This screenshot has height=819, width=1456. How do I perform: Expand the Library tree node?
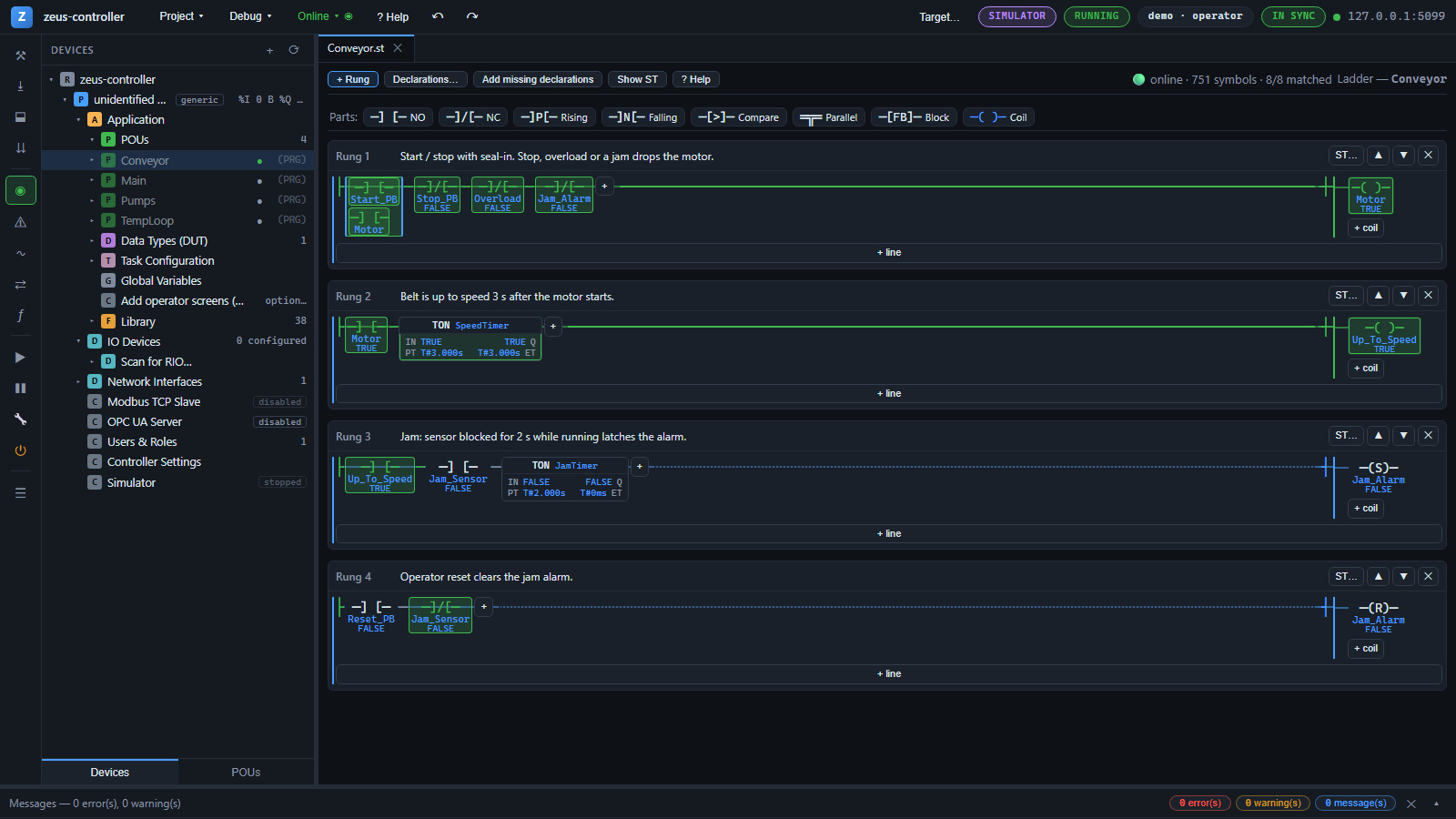tap(92, 321)
